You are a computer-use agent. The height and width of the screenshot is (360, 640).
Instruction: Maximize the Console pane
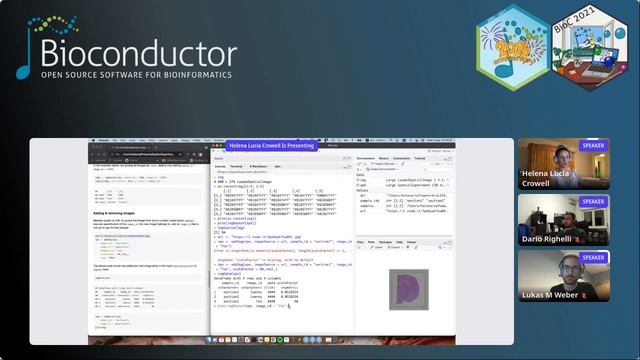click(349, 167)
